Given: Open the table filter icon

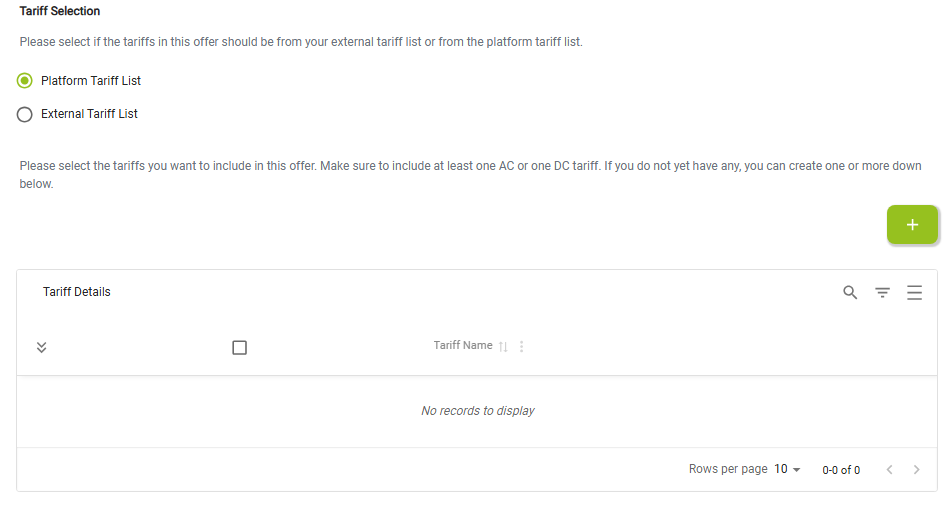Looking at the screenshot, I should (882, 293).
